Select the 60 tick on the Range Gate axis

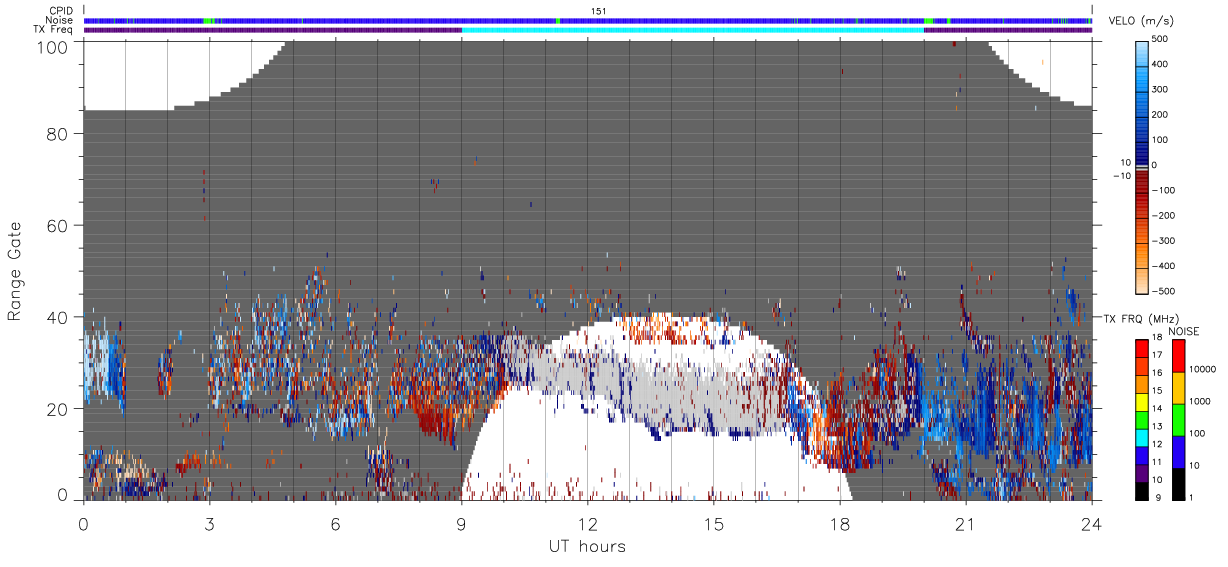(x=56, y=225)
